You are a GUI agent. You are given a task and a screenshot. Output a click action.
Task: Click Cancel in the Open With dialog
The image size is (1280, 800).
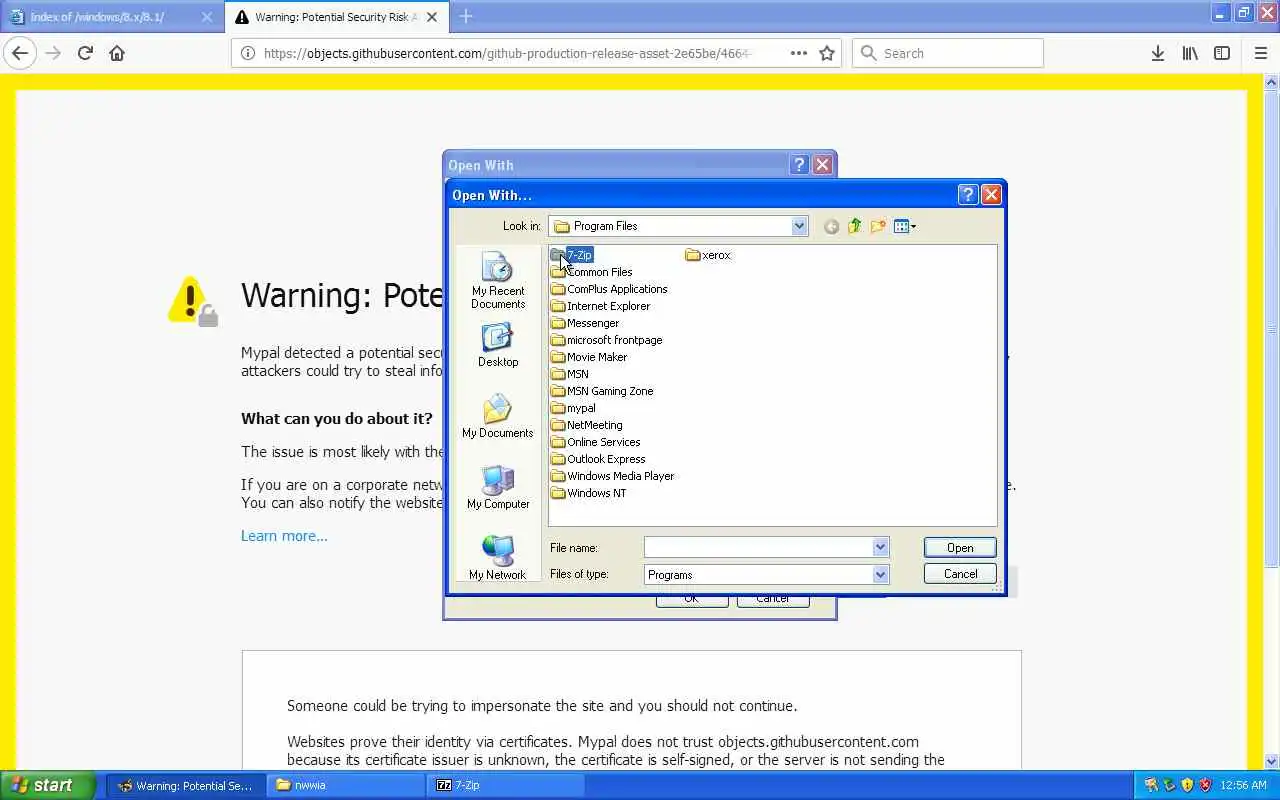pyautogui.click(x=960, y=573)
